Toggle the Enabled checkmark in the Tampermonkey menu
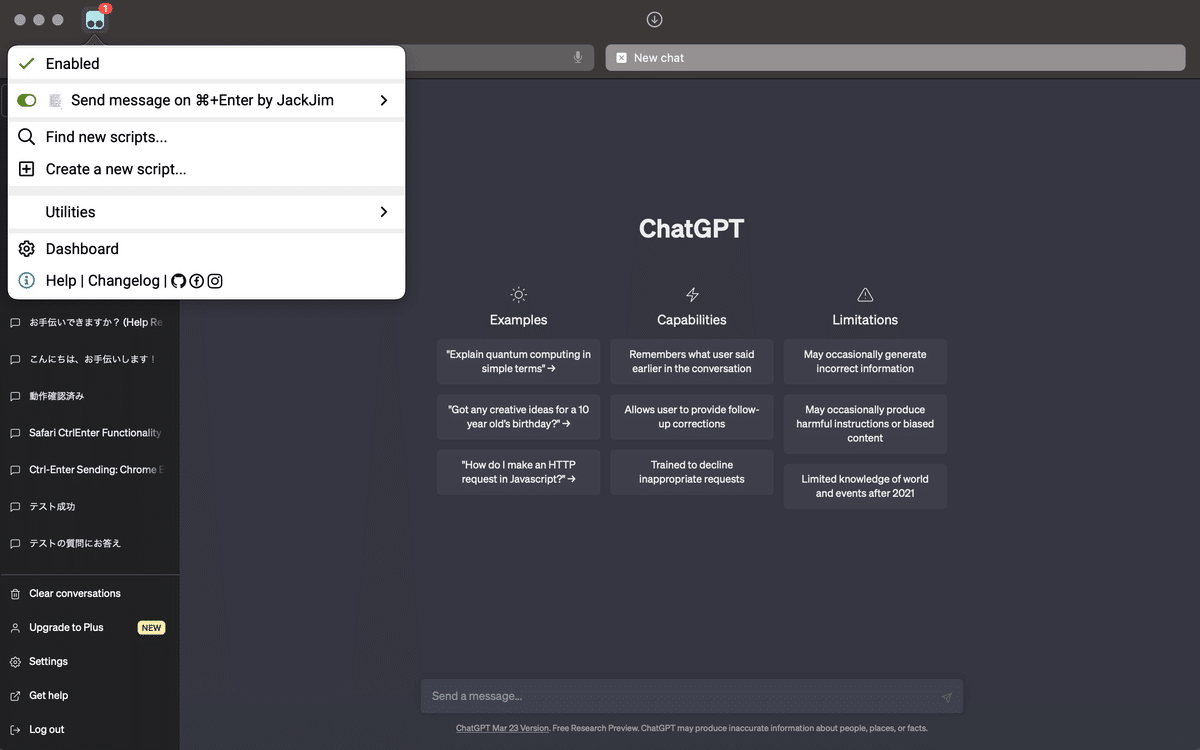 click(27, 63)
